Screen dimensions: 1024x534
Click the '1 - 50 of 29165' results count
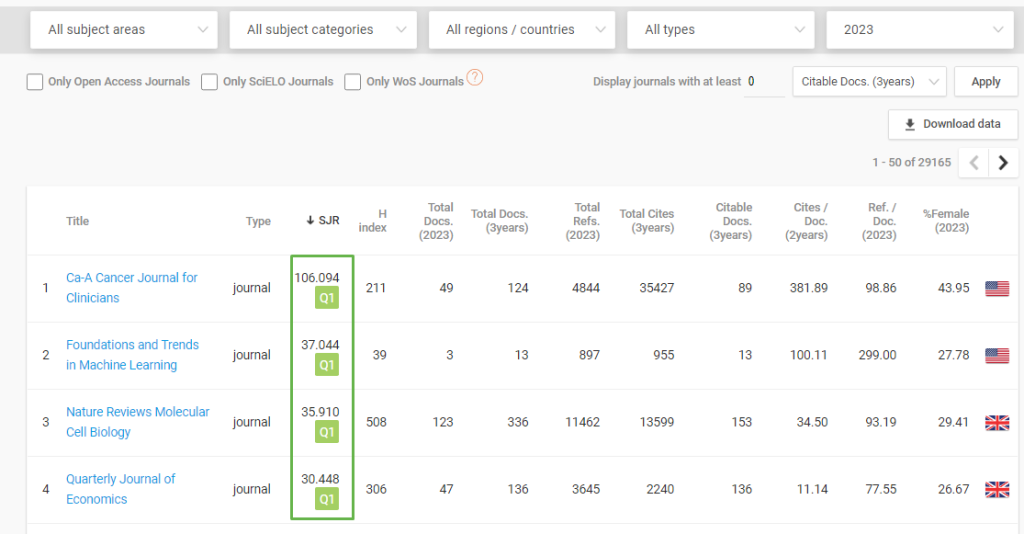(x=912, y=163)
